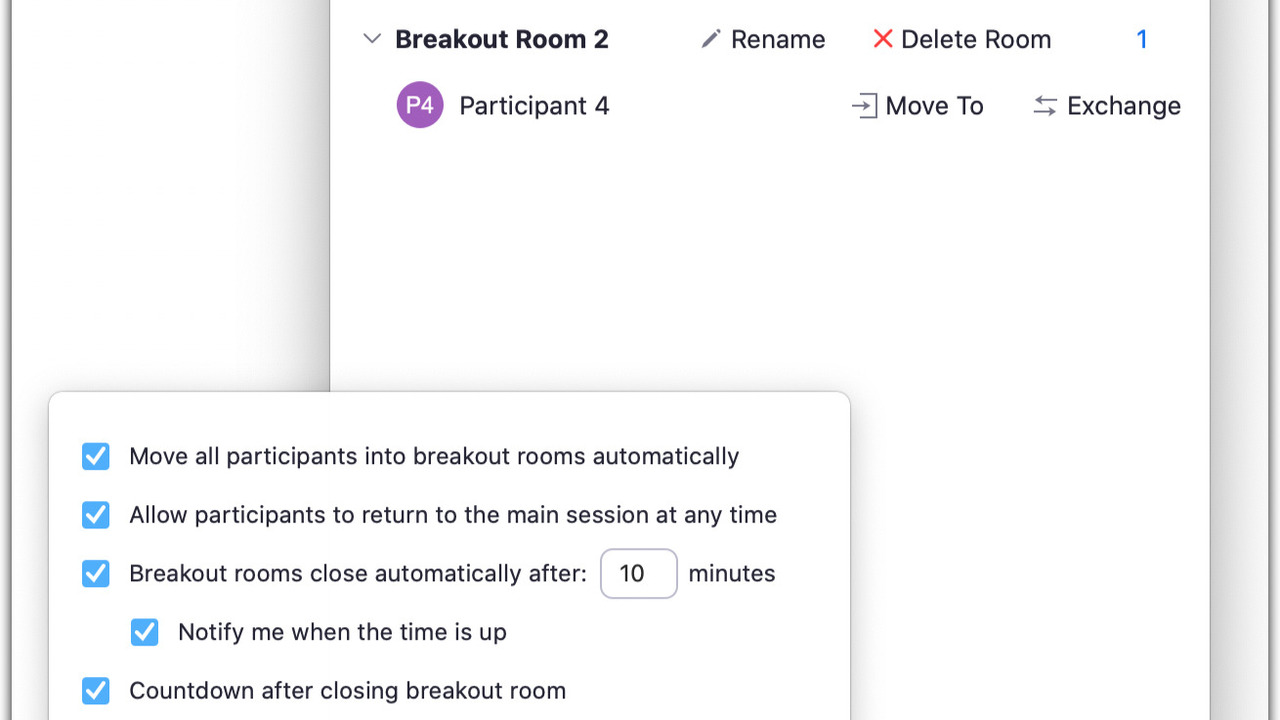Image resolution: width=1280 pixels, height=720 pixels.
Task: Select the Participant 4 name
Action: click(534, 106)
